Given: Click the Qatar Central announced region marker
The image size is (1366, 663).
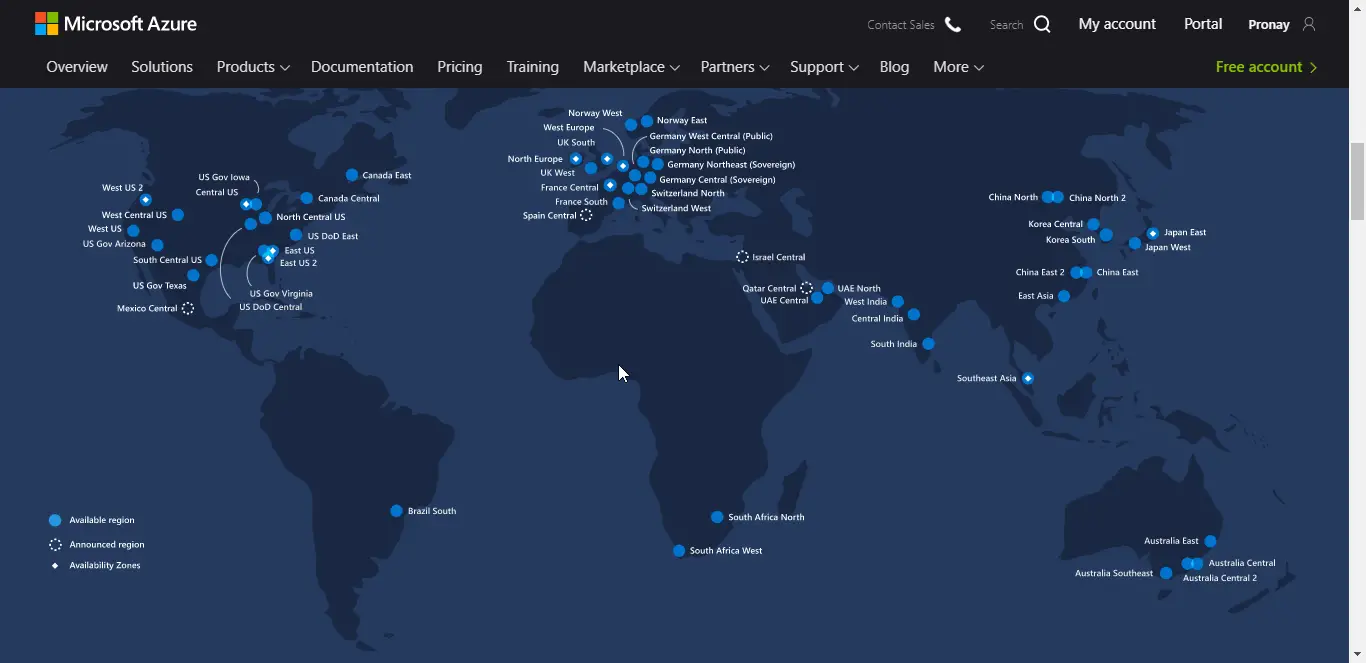Looking at the screenshot, I should 807,288.
